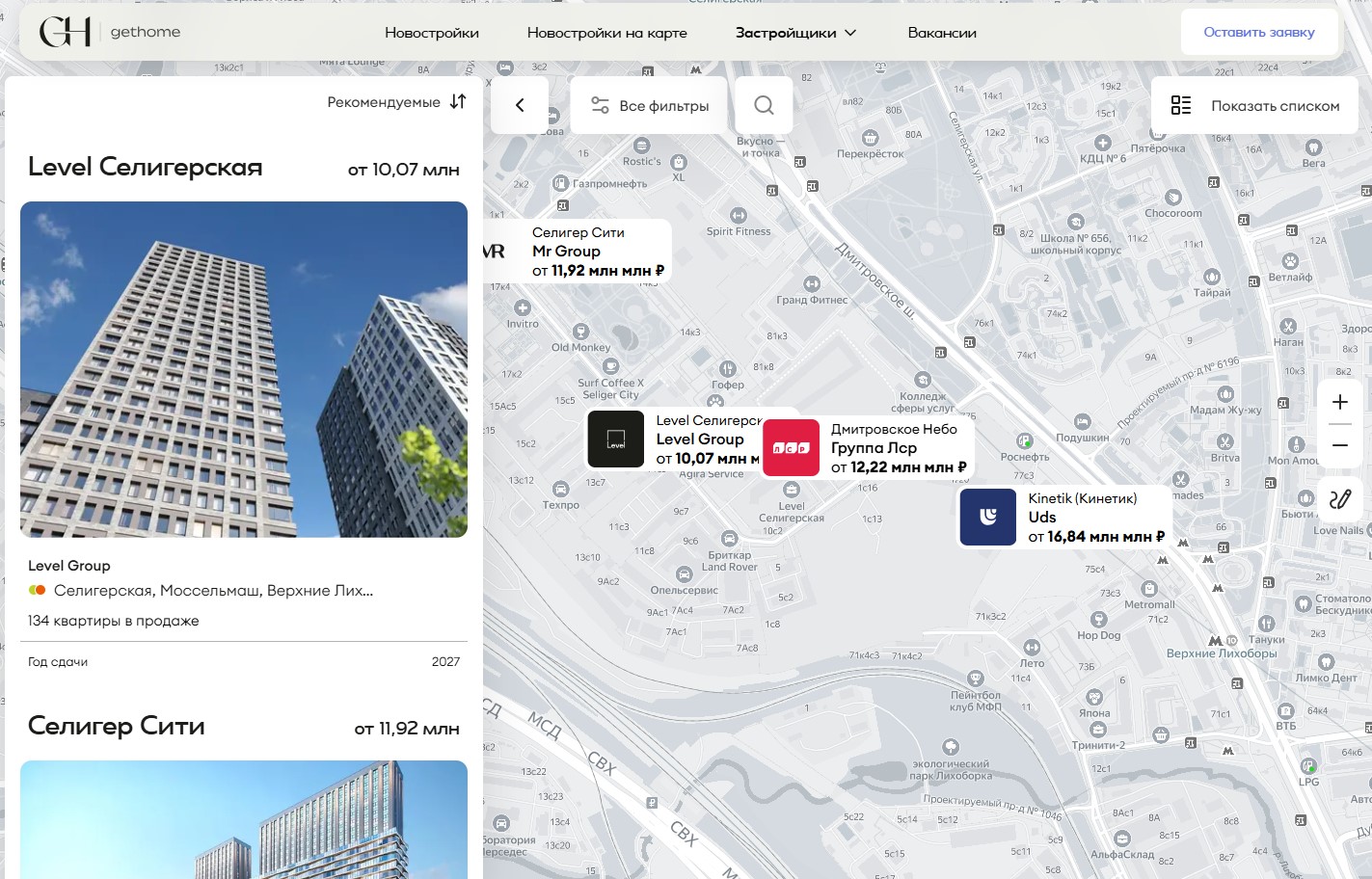Click the Rostic's place icon on map
Image resolution: width=1372 pixels, height=879 pixels.
[642, 146]
